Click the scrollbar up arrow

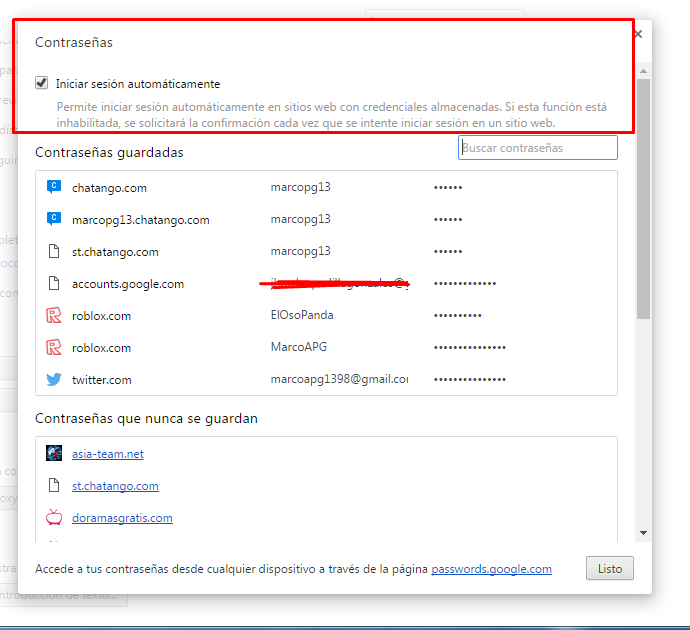coord(643,71)
